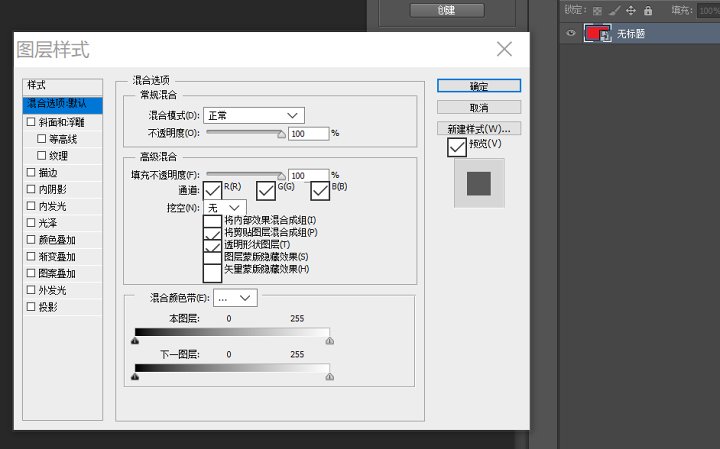Click the 无标题 layer thumbnail

(x=598, y=34)
